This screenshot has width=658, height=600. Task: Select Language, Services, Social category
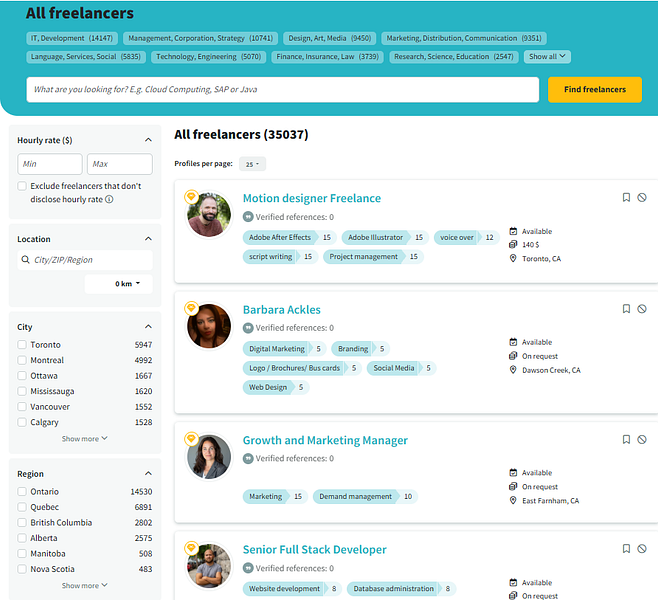coord(86,57)
